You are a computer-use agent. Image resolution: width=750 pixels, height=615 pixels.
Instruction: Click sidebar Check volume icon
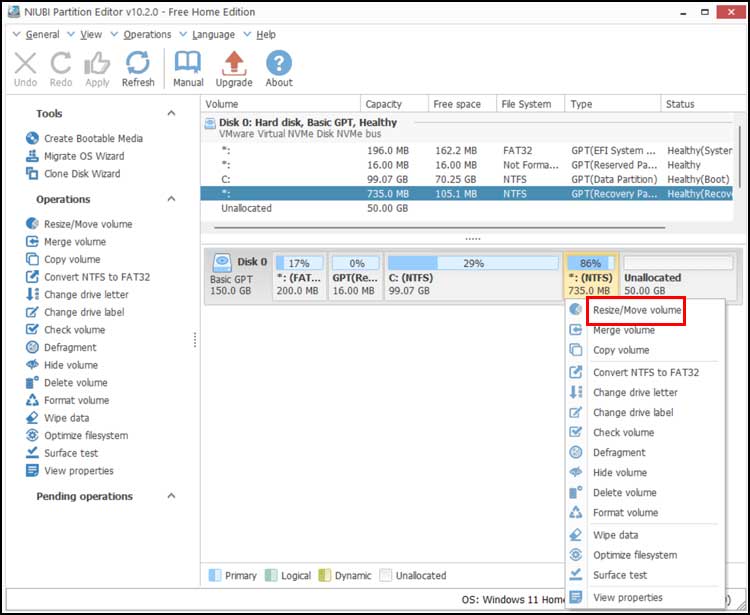tap(32, 329)
